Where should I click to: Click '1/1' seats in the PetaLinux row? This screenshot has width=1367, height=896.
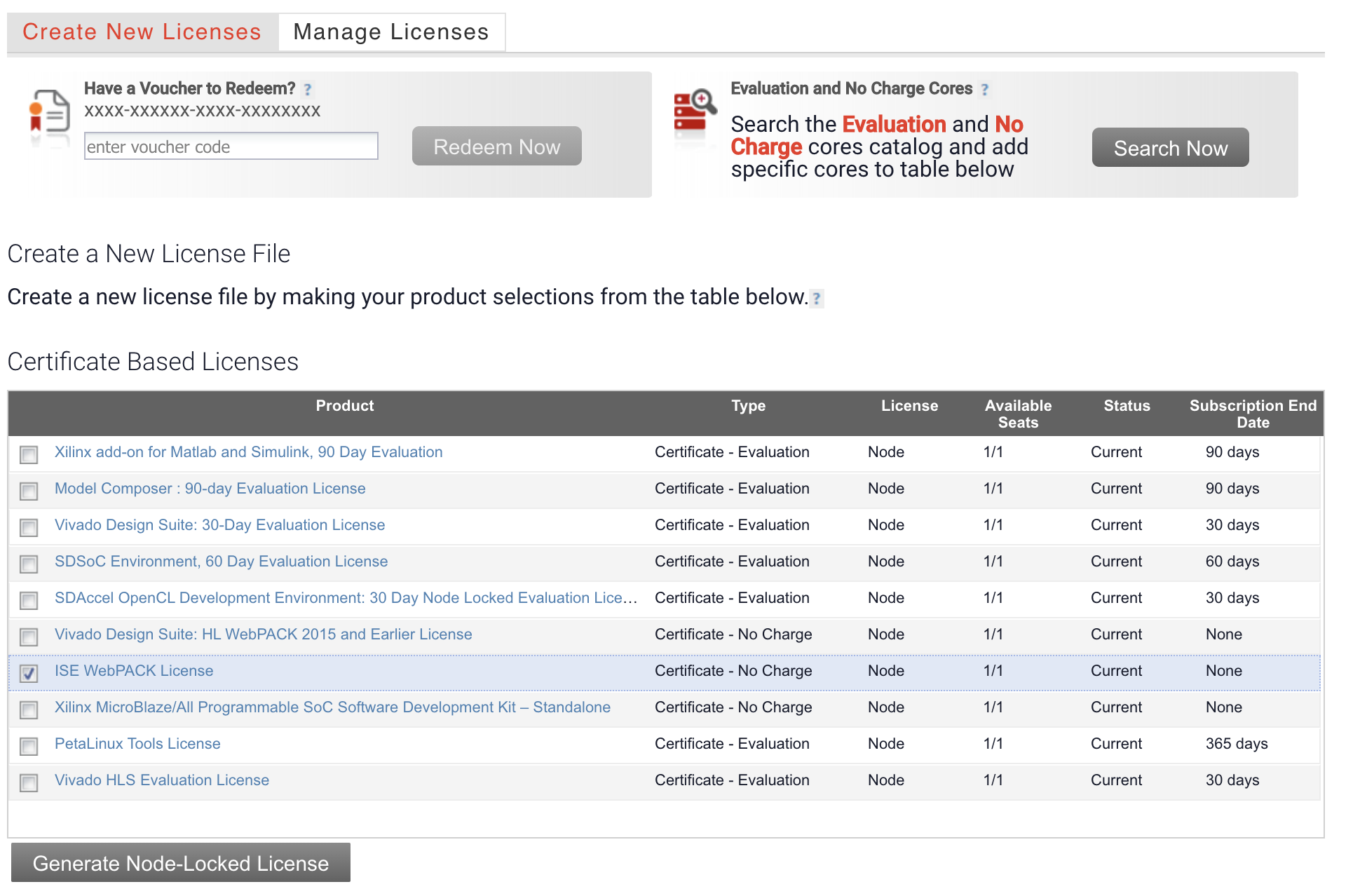click(993, 744)
